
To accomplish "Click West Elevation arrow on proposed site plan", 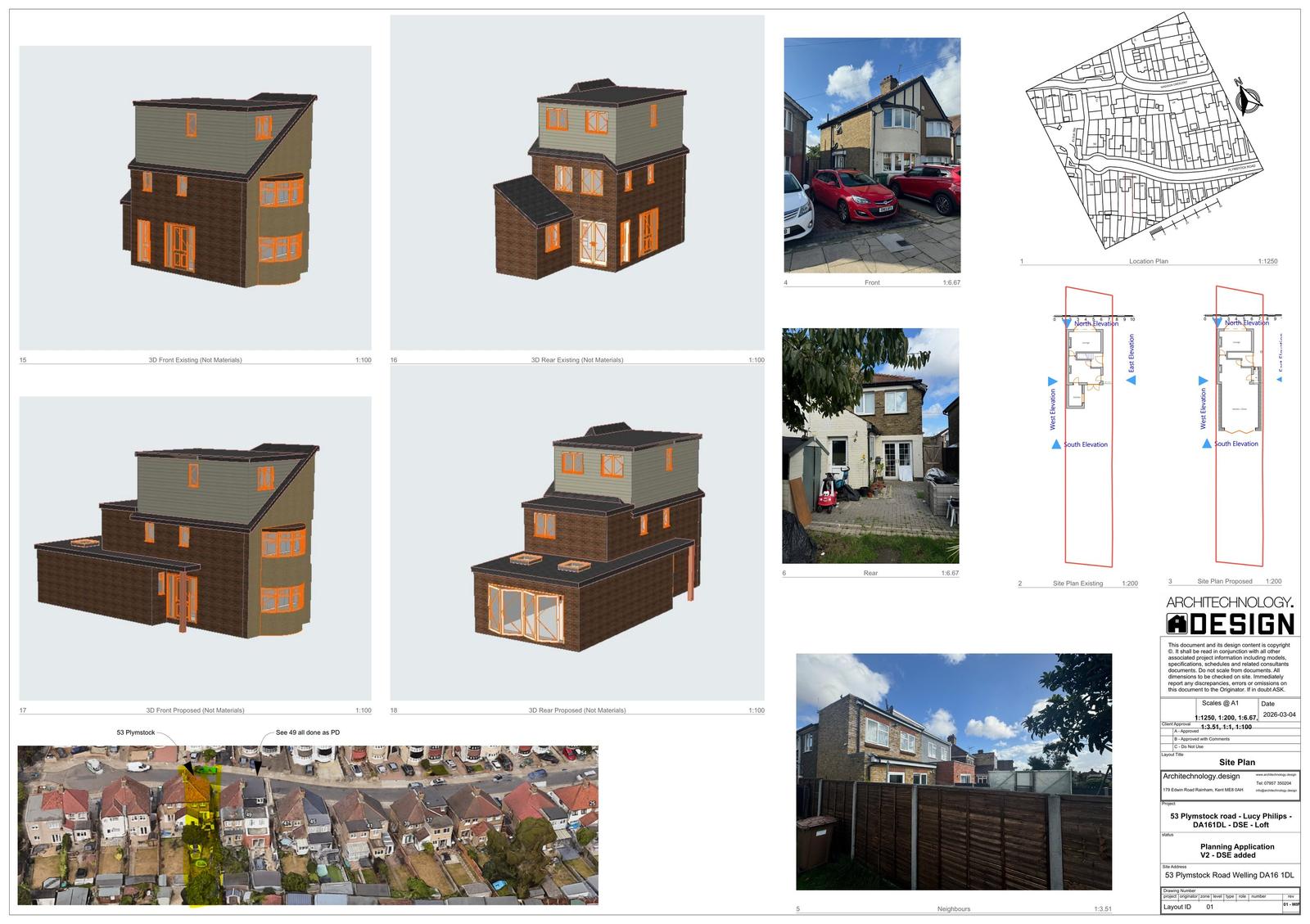I will tap(1203, 381).
